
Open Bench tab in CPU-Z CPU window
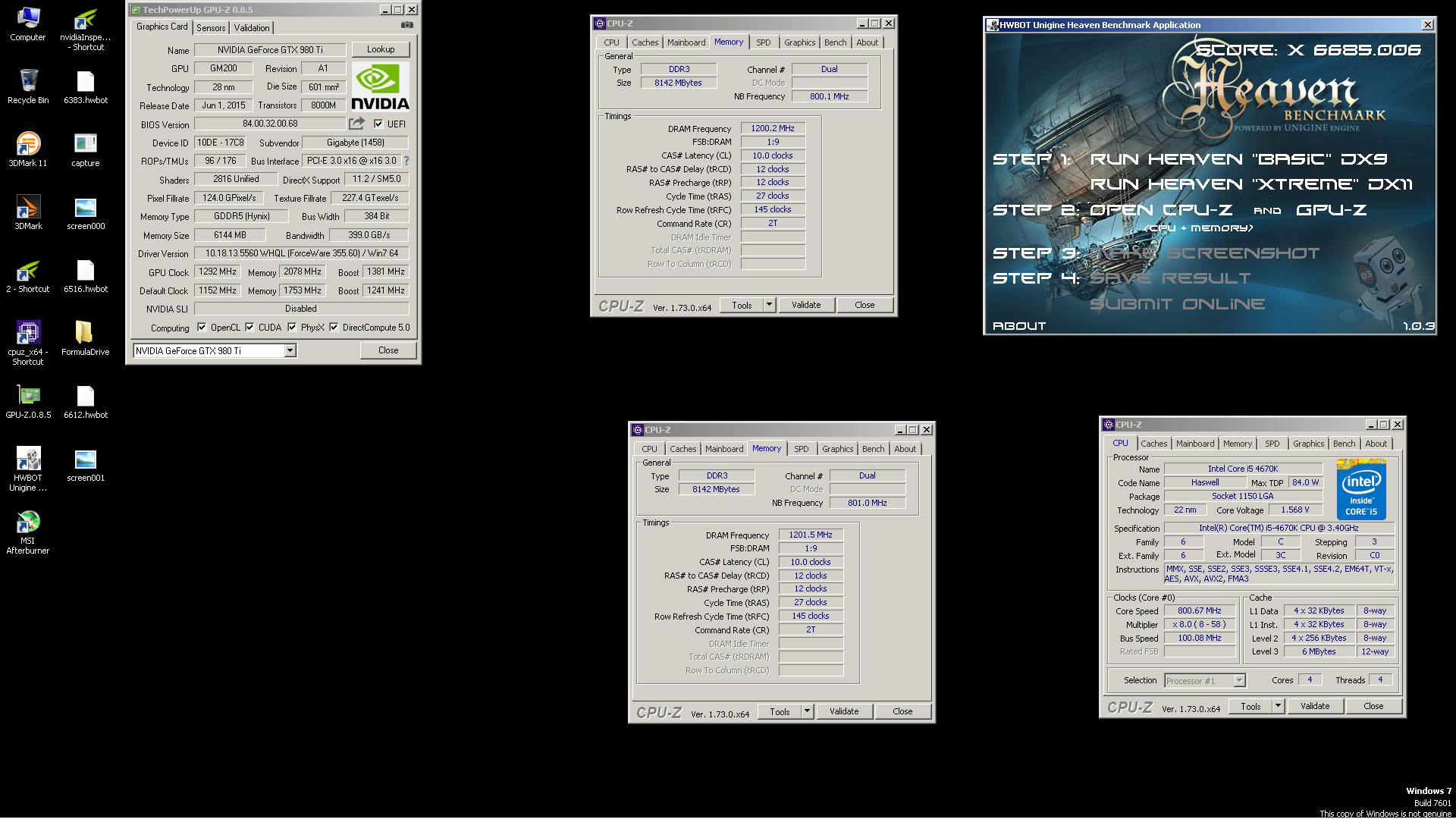[1344, 444]
